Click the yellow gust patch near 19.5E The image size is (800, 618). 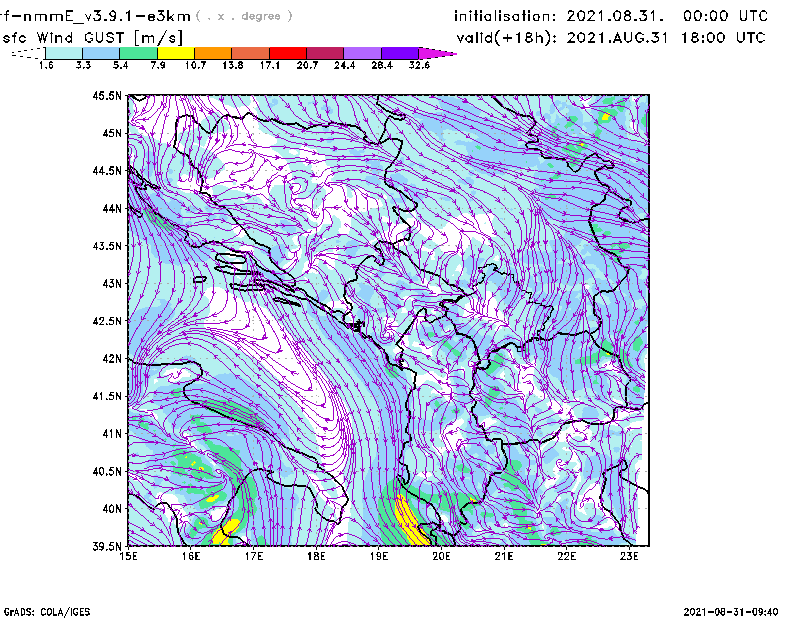point(406,517)
